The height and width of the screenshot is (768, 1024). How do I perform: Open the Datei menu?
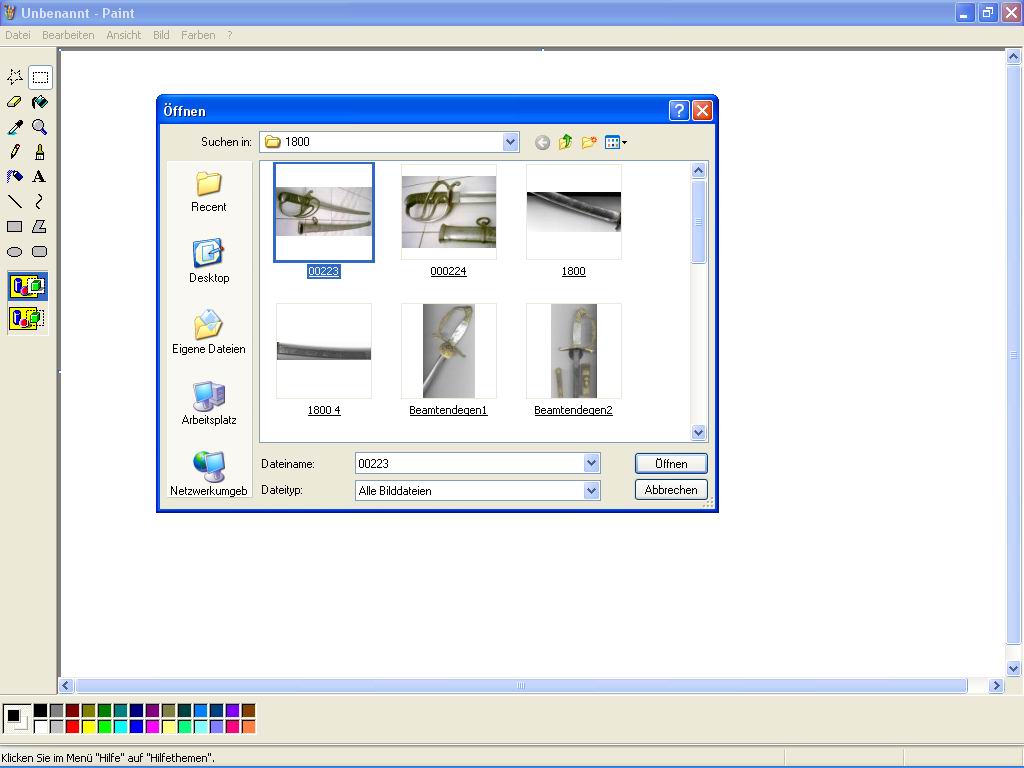[17, 35]
